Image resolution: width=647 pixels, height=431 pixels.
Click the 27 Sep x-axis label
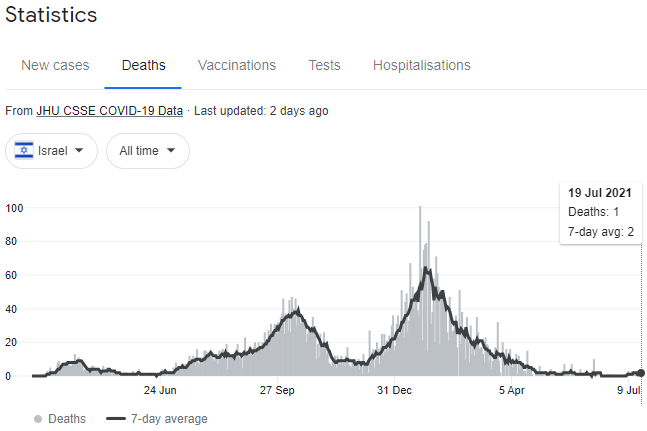point(277,390)
